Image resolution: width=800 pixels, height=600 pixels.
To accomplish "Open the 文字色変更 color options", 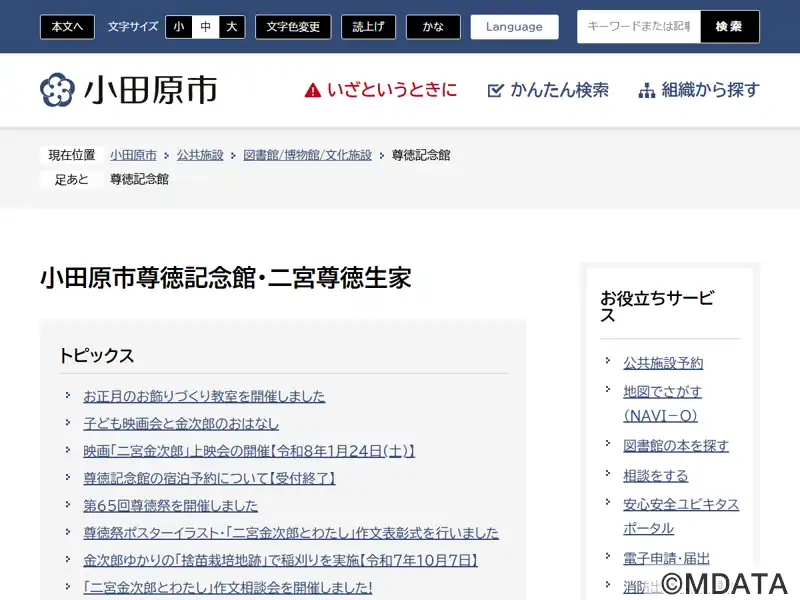I will click(x=293, y=27).
